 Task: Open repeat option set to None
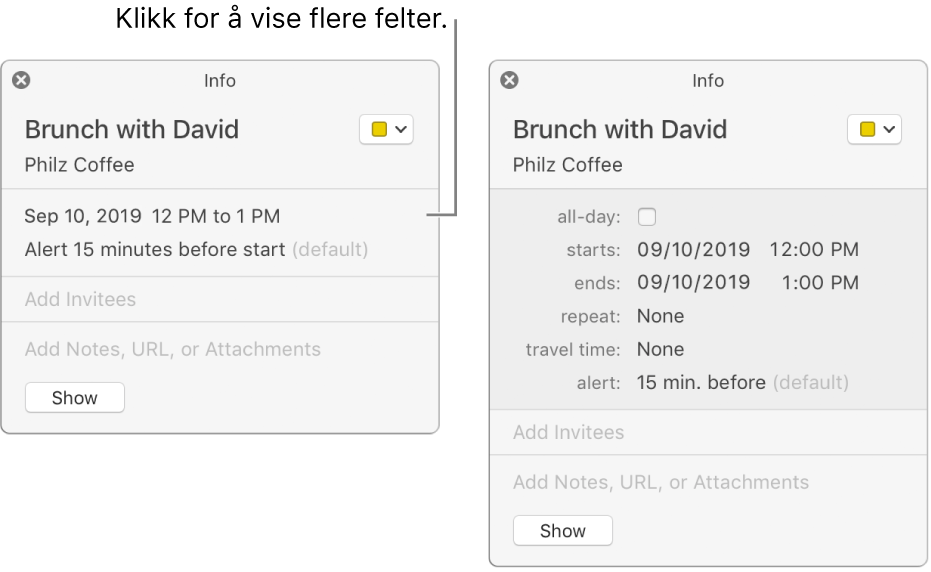(x=660, y=316)
